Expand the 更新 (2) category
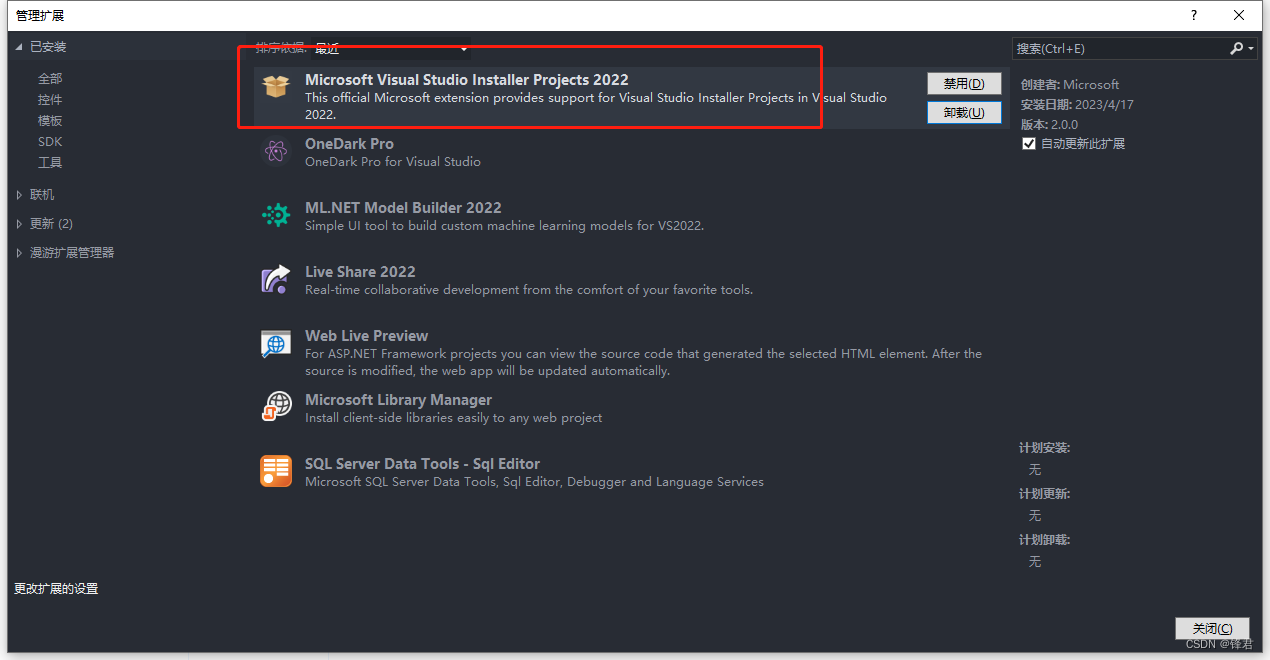1270x660 pixels. [x=19, y=224]
